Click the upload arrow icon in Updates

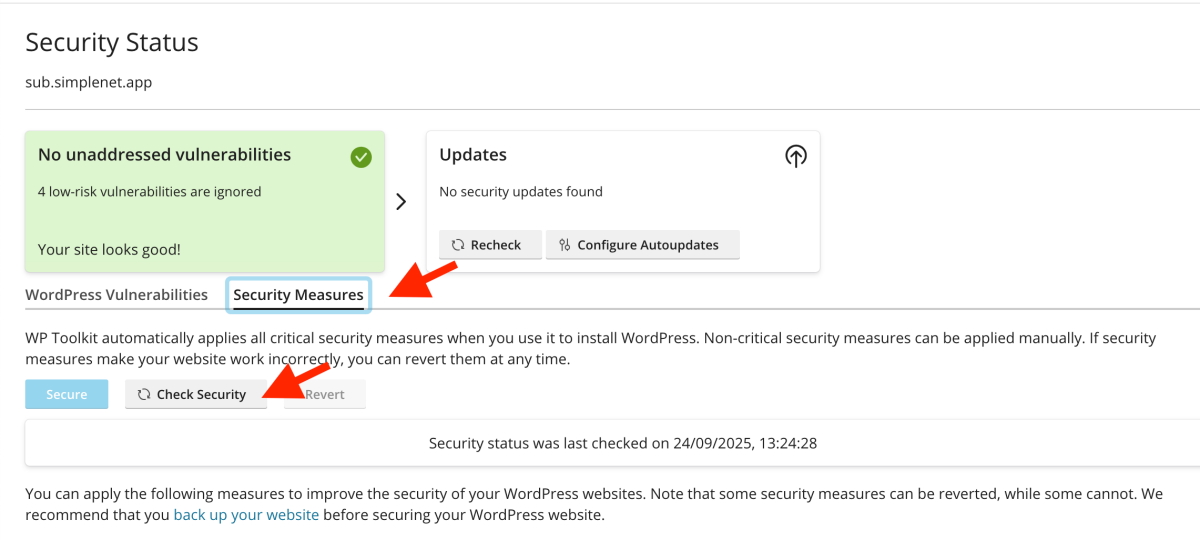tap(795, 156)
